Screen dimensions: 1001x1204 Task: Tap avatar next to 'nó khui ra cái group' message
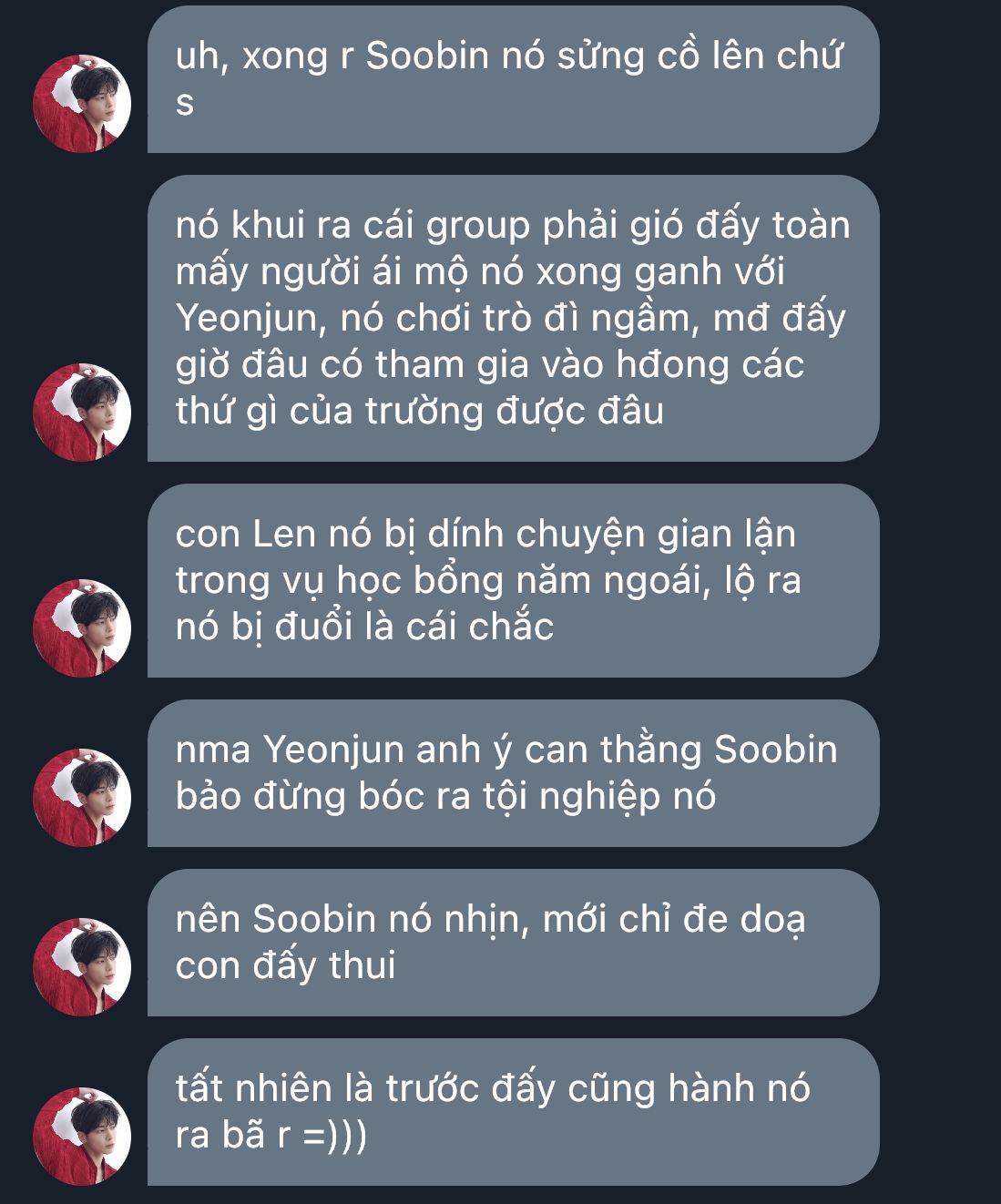pos(82,413)
